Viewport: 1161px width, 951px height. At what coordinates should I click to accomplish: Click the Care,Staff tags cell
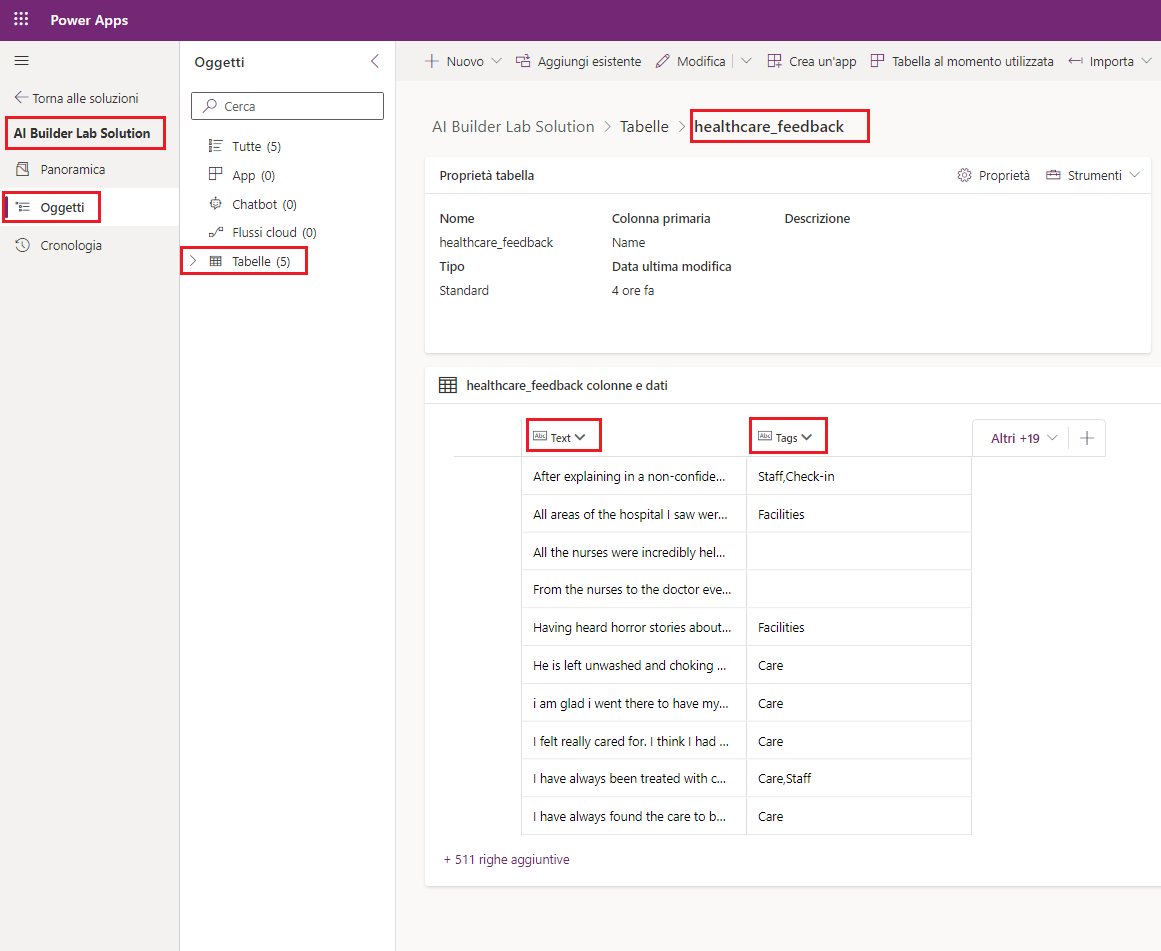859,778
